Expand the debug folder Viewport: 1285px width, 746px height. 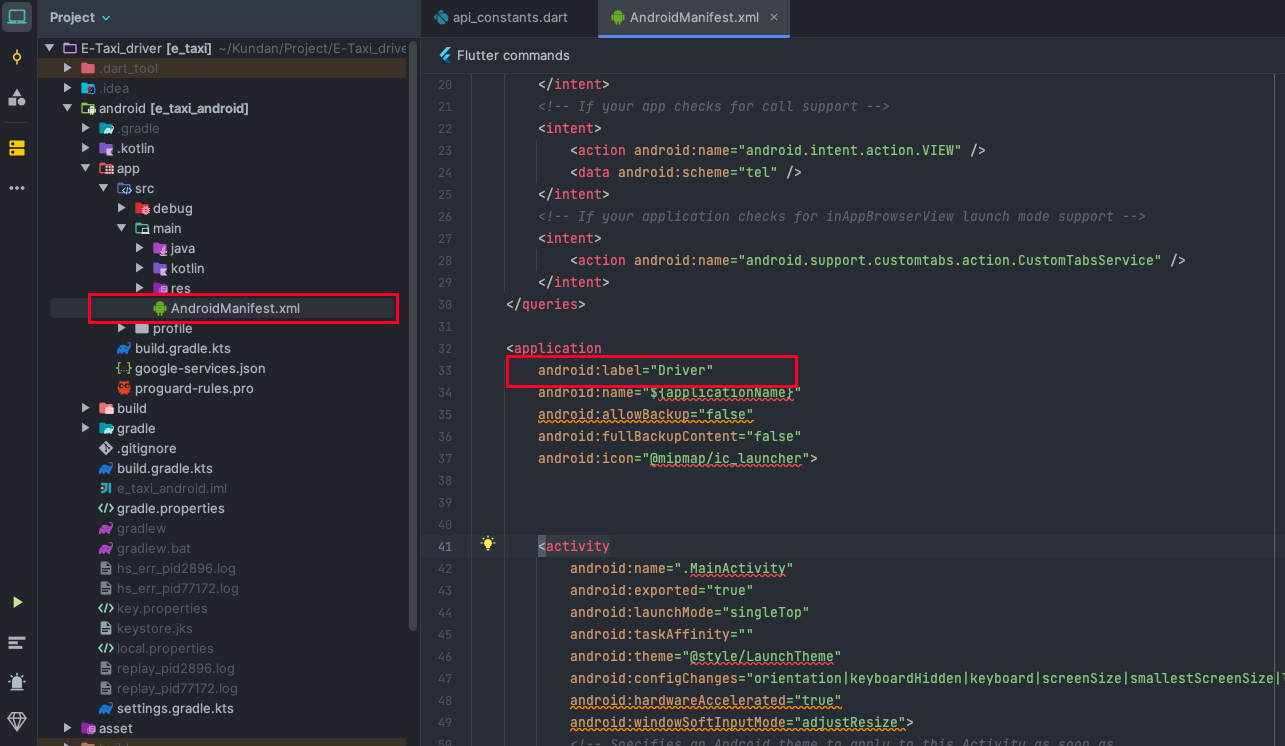(x=121, y=208)
